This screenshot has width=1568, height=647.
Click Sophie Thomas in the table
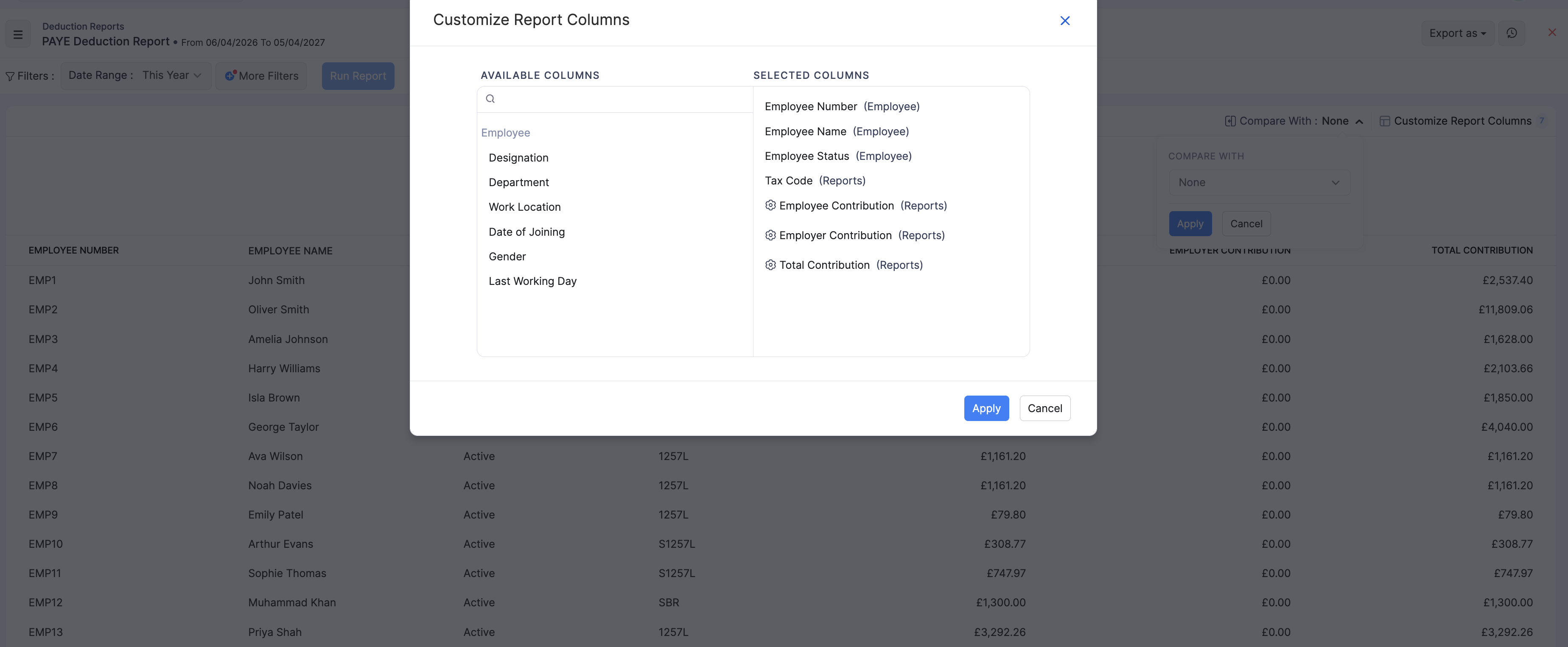tap(287, 573)
